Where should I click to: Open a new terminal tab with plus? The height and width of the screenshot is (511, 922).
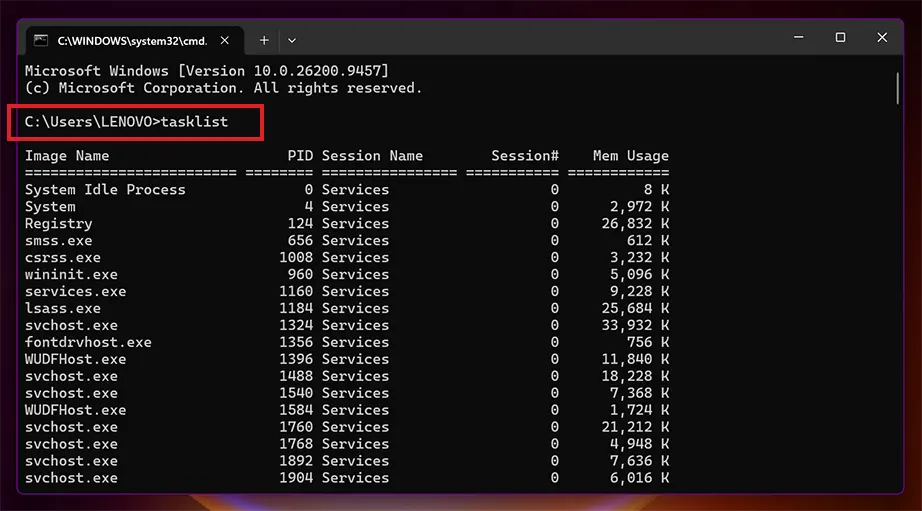(x=264, y=41)
